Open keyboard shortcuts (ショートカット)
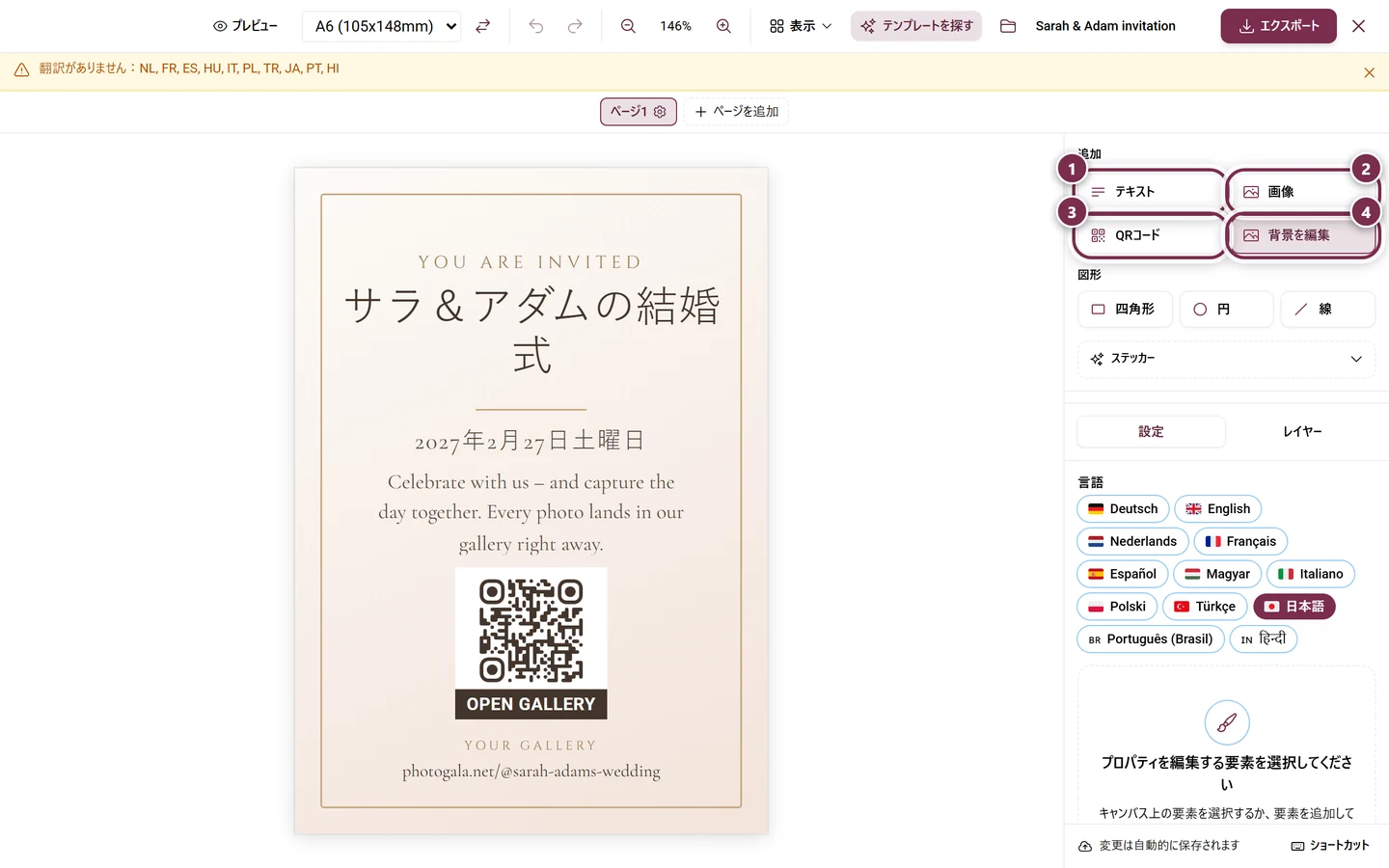The width and height of the screenshot is (1389, 868). 1330,846
